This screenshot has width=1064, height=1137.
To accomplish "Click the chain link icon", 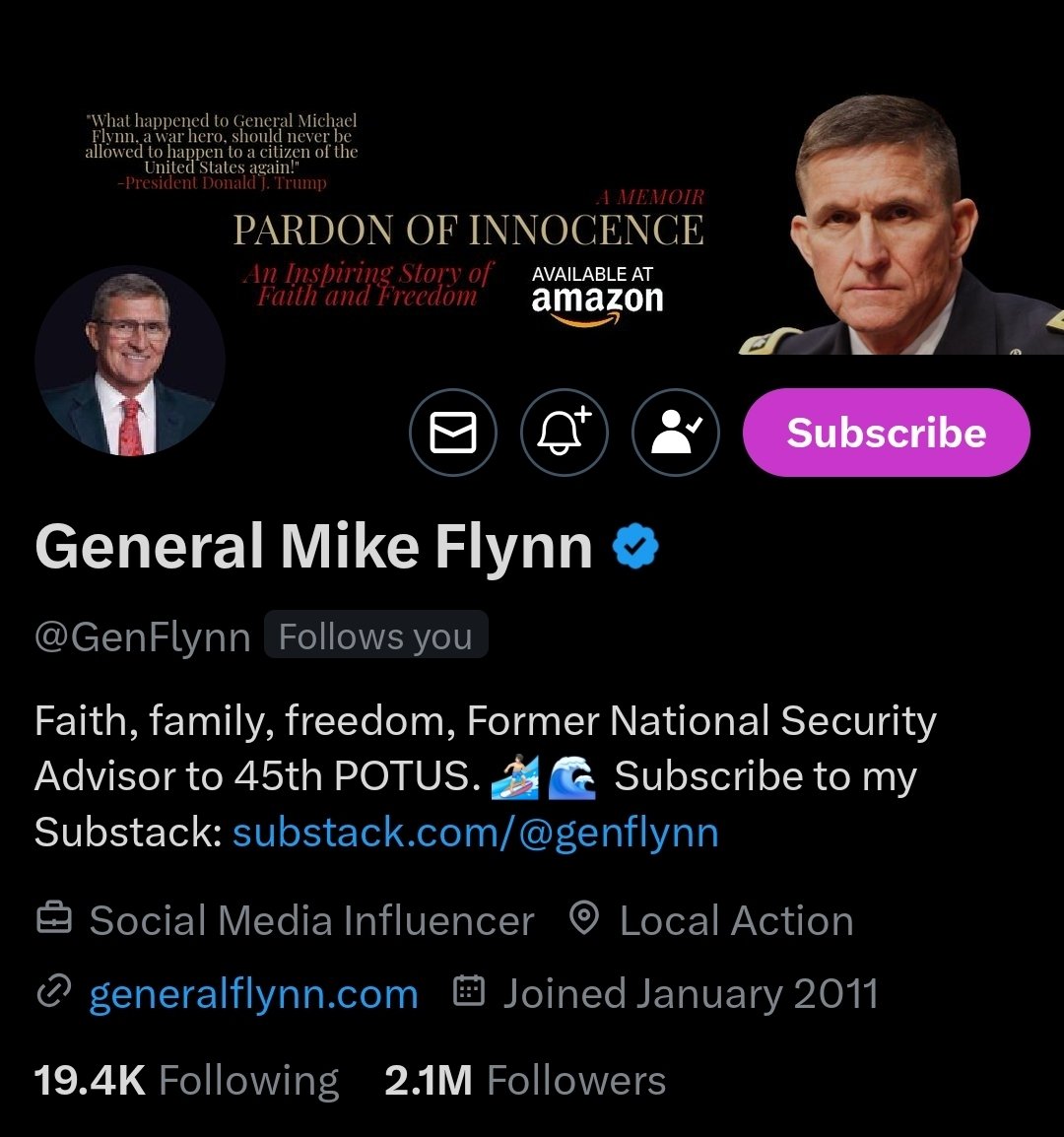I will tap(49, 994).
